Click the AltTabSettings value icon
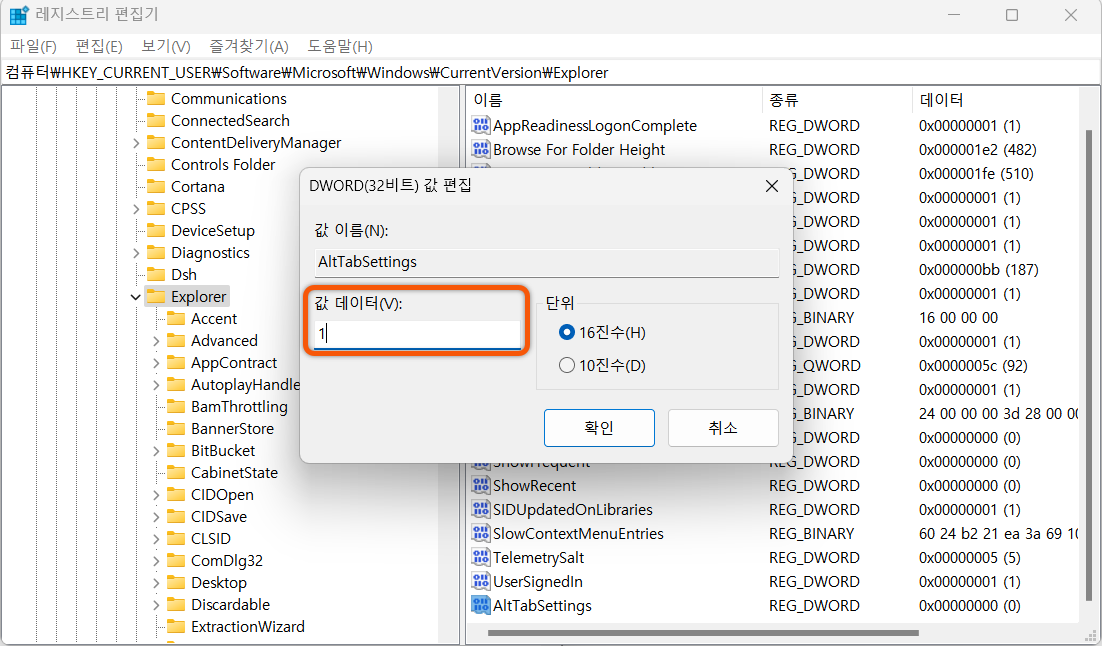Screen dimensions: 1102x646 coord(480,605)
